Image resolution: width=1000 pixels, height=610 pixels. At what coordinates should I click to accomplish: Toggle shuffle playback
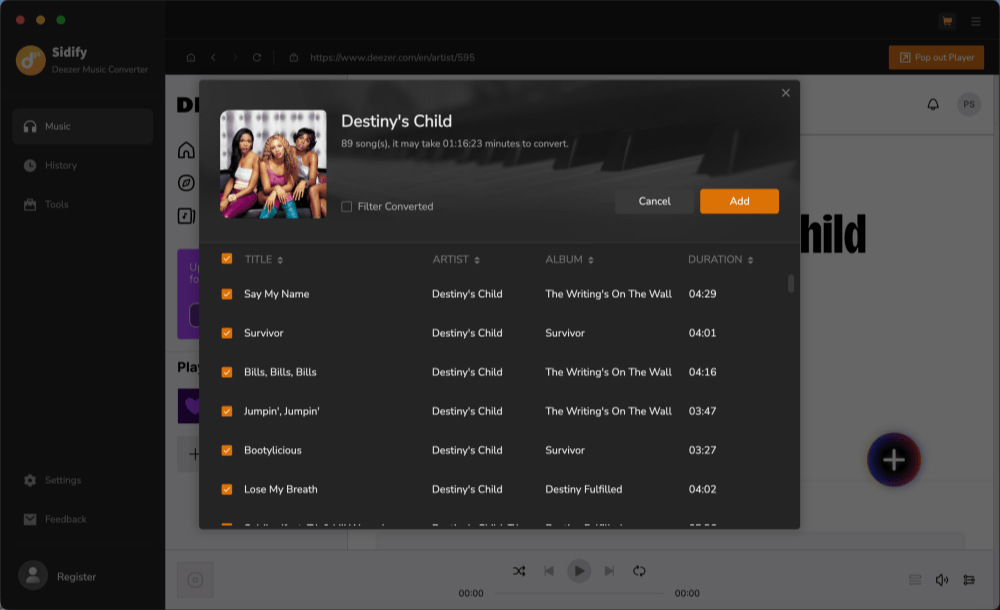click(519, 571)
